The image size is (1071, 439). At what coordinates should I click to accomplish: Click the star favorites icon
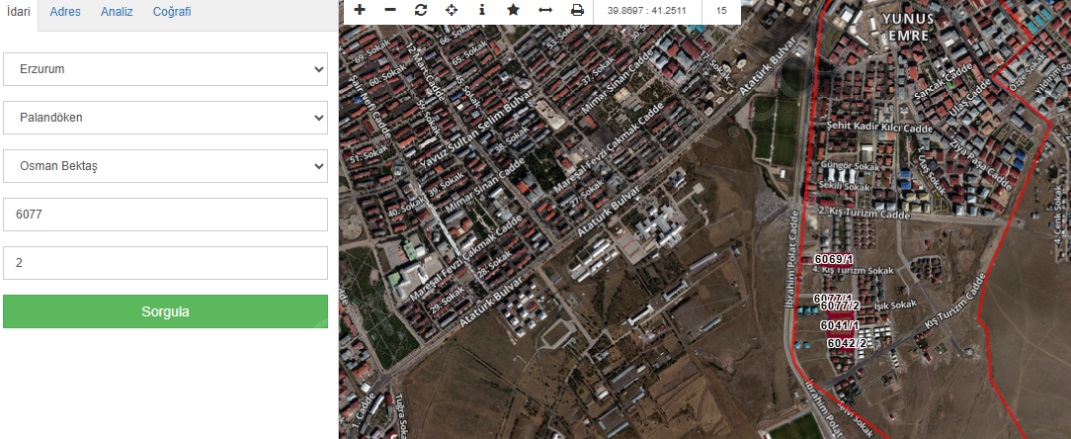point(513,10)
